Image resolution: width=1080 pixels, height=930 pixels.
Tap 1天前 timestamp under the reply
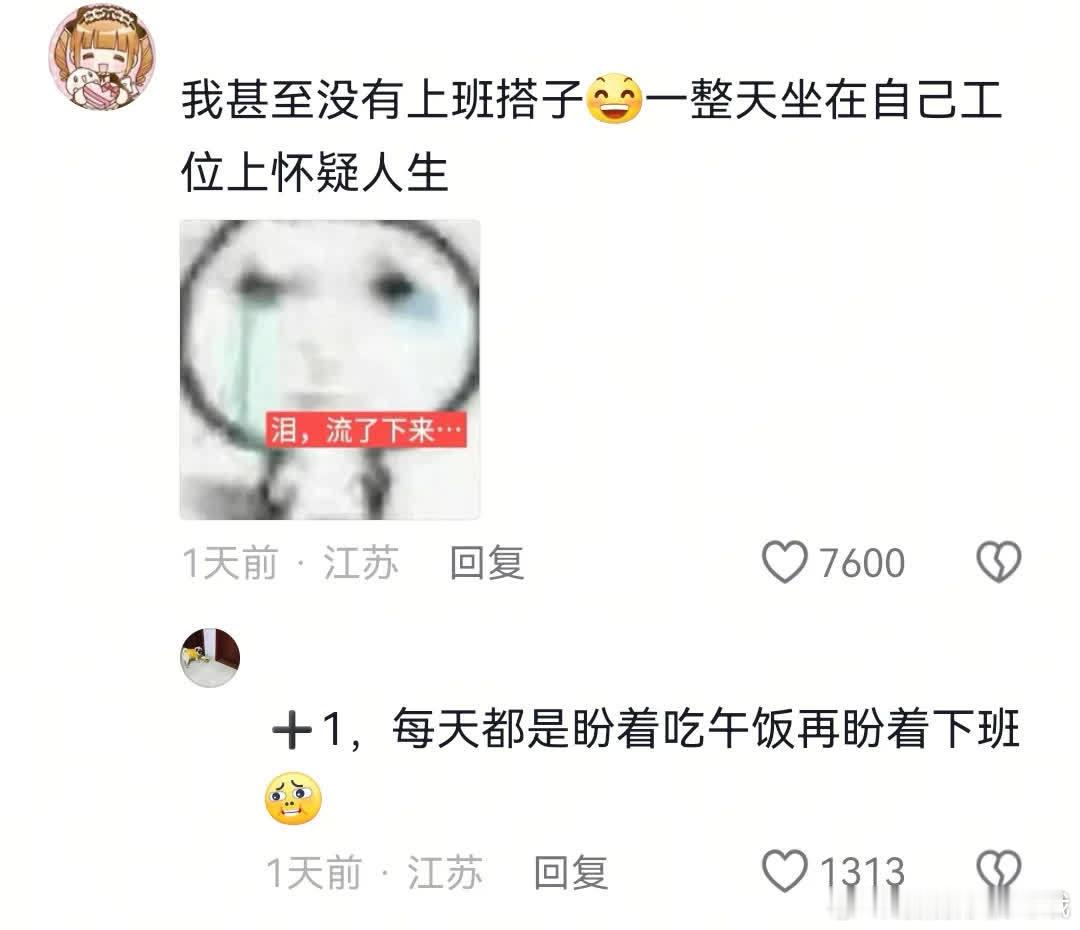pos(314,873)
